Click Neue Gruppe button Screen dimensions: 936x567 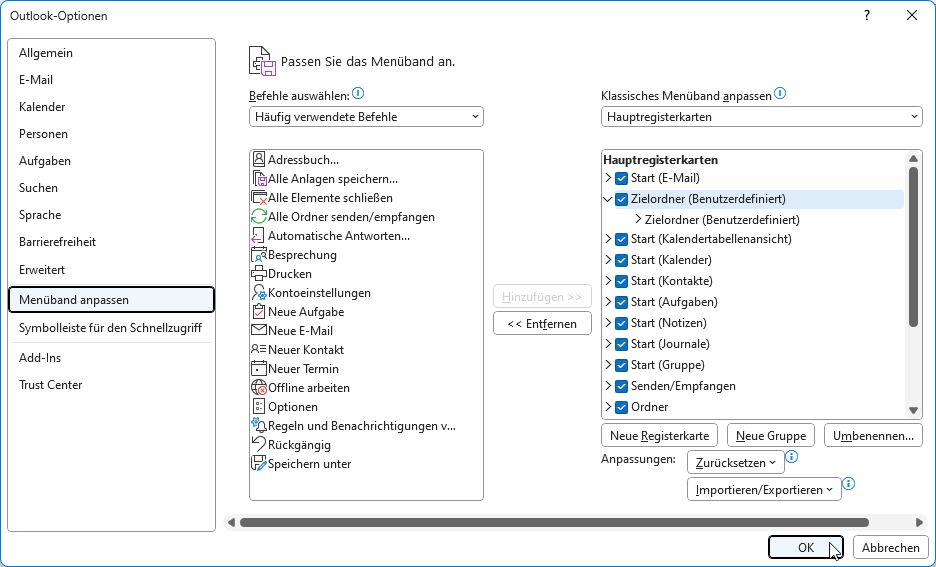771,436
